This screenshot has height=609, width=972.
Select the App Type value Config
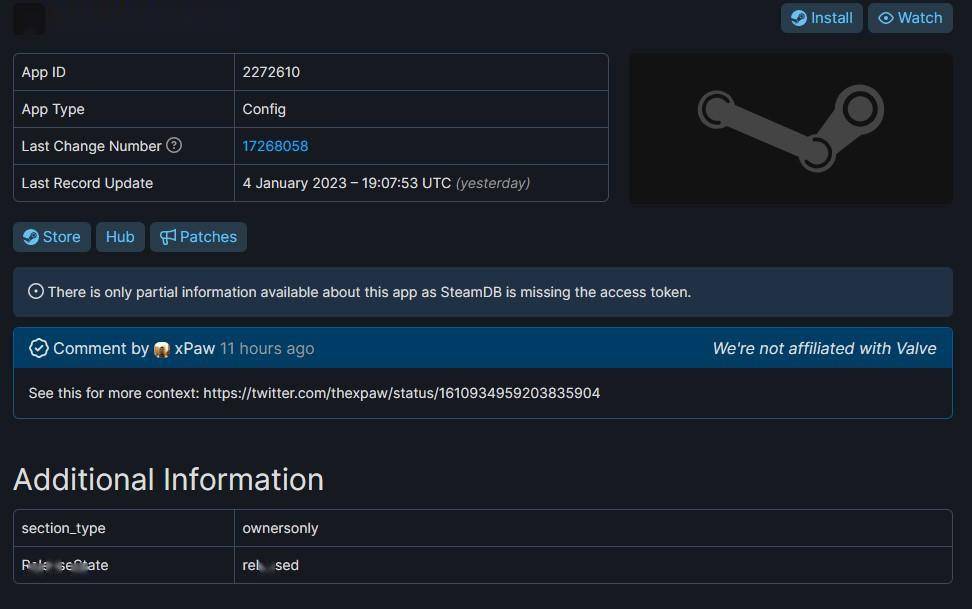coord(264,109)
